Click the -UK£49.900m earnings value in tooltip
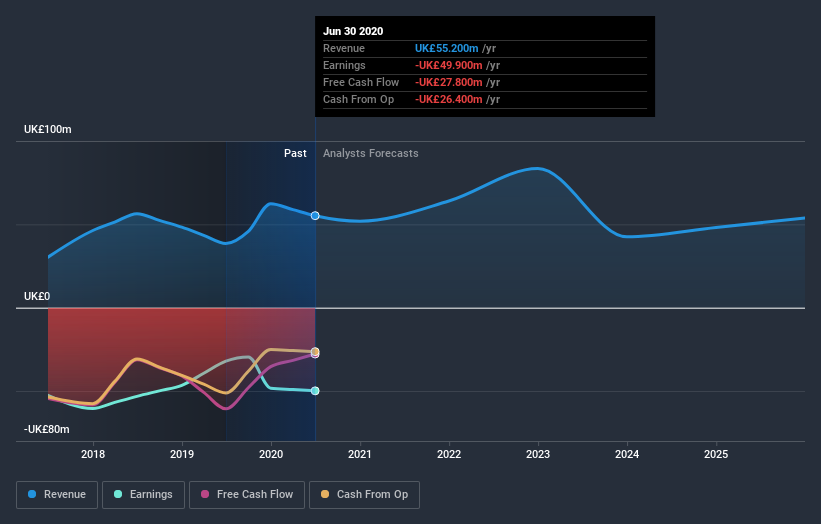Viewport: 821px width, 524px height. coord(449,65)
